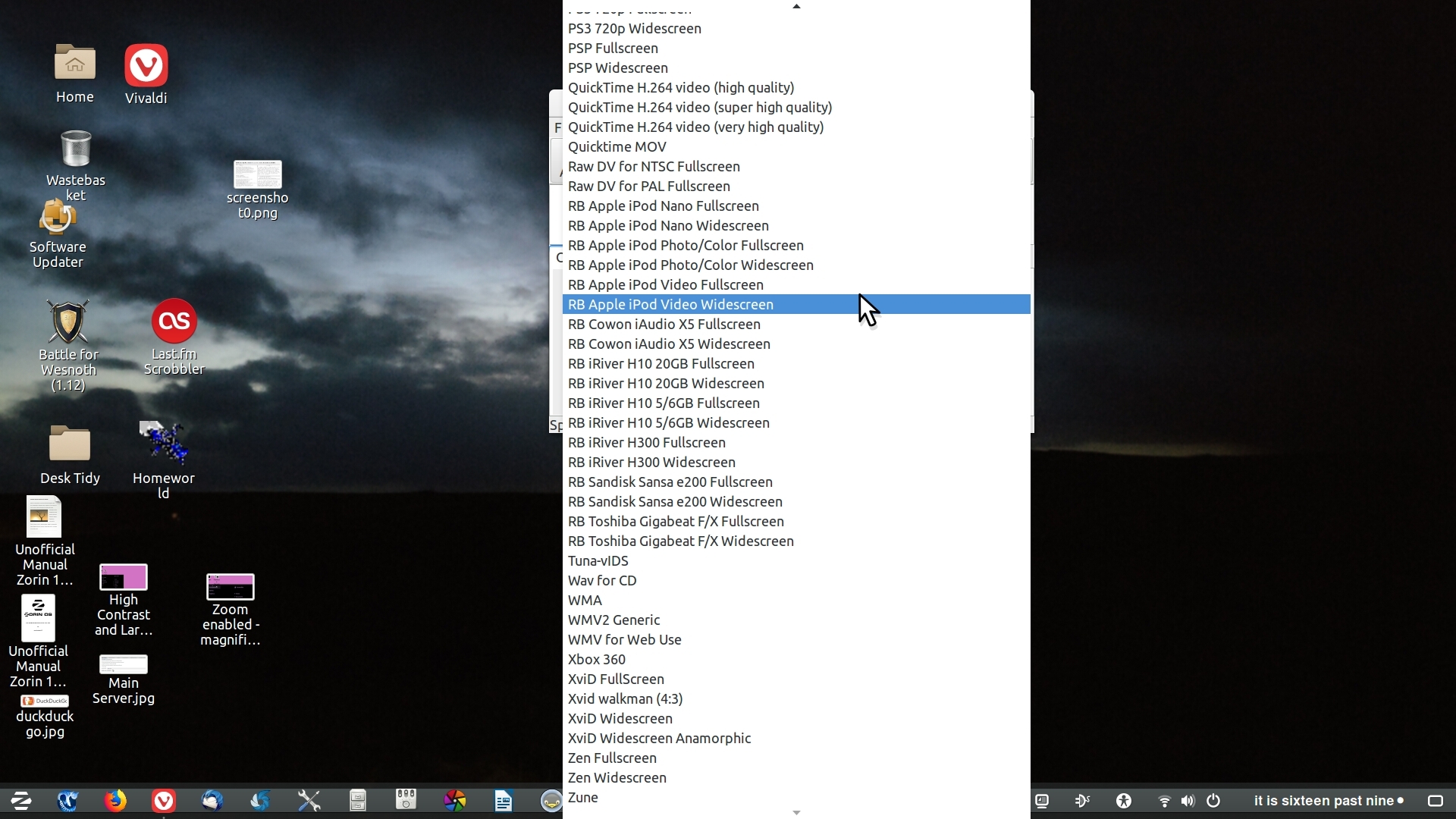This screenshot has width=1456, height=819.
Task: Open screenshot0.png desktop thumbnail
Action: pyautogui.click(x=257, y=176)
